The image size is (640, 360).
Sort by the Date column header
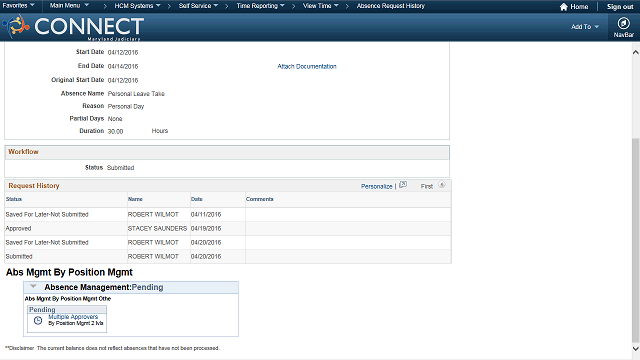pyautogui.click(x=197, y=199)
